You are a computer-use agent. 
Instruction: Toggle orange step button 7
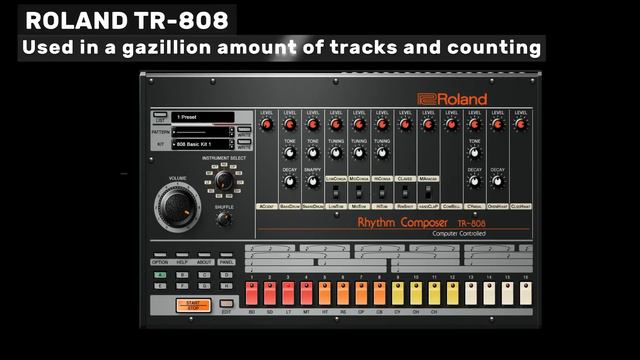(361, 293)
